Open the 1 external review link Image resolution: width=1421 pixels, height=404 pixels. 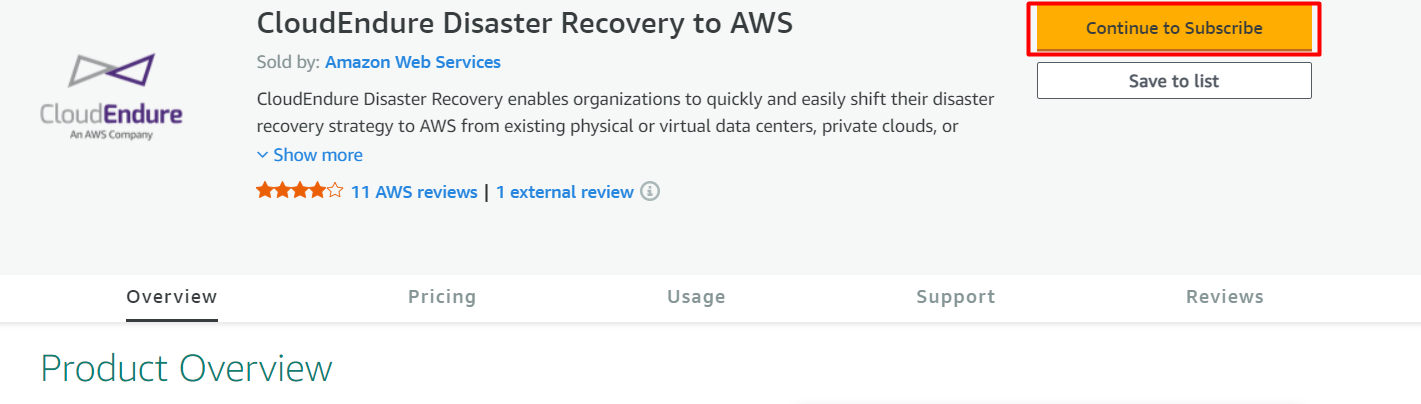(x=565, y=191)
